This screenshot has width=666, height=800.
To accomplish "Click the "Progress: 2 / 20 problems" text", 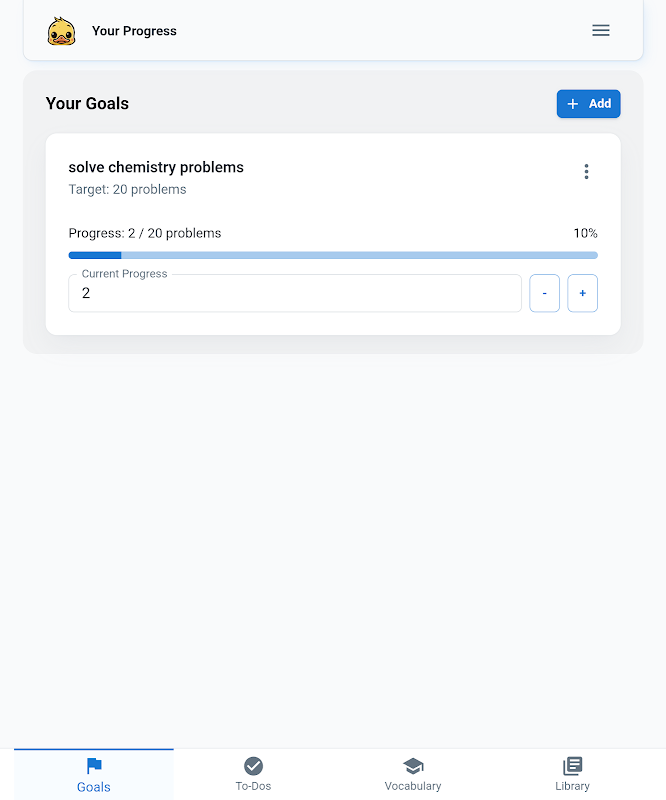I will [145, 233].
